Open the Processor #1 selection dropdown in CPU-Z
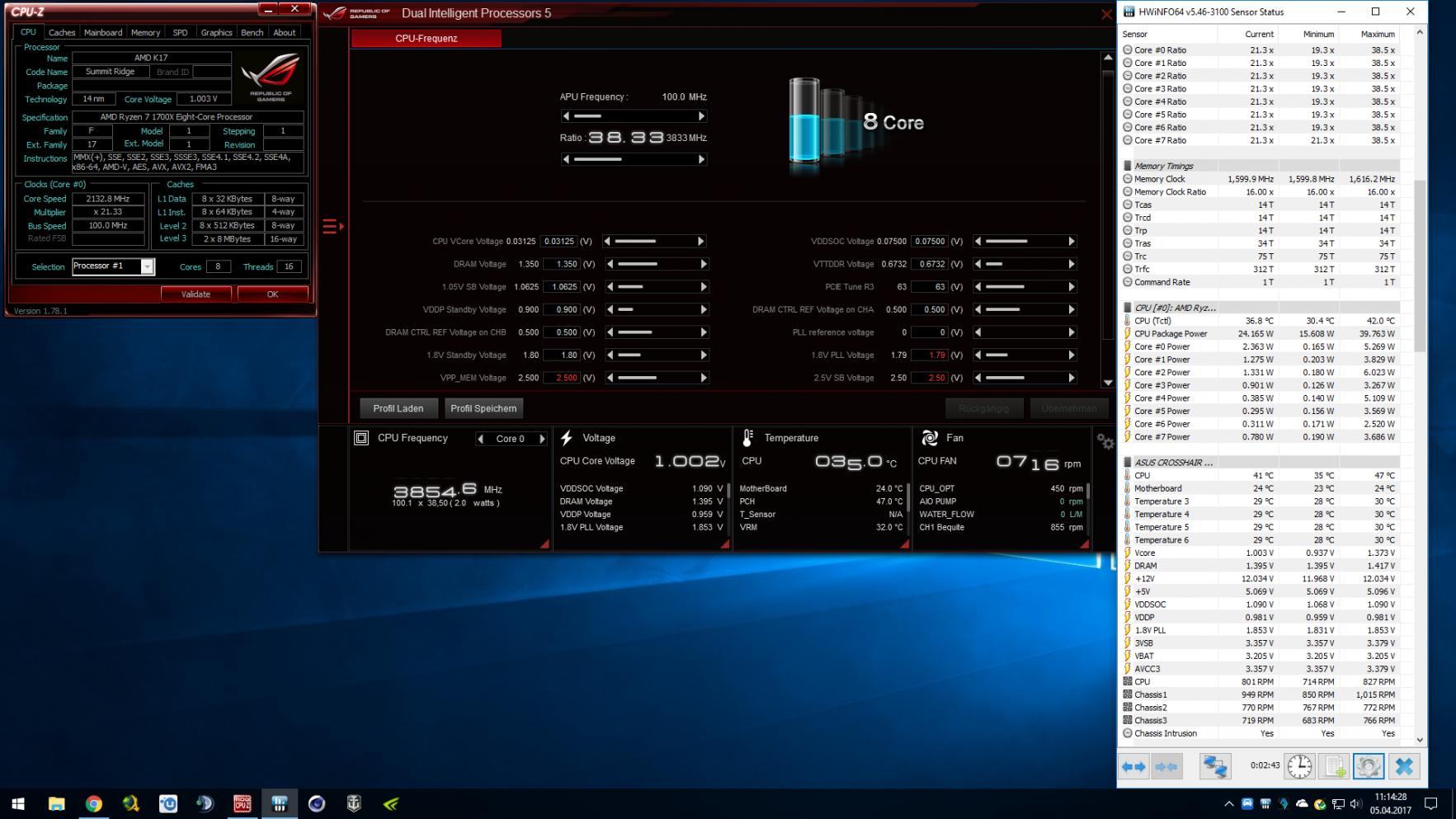Image resolution: width=1456 pixels, height=819 pixels. tap(147, 266)
